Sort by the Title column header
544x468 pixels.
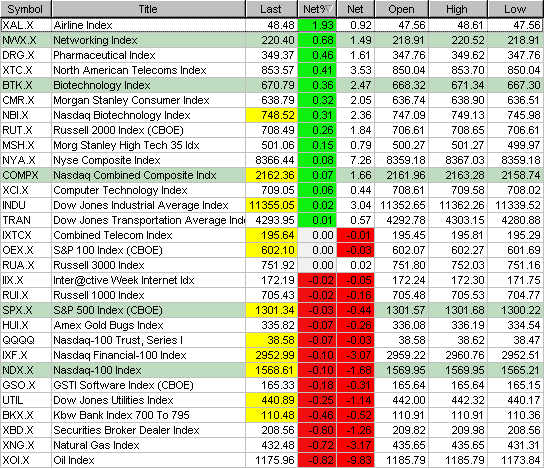(x=148, y=9)
